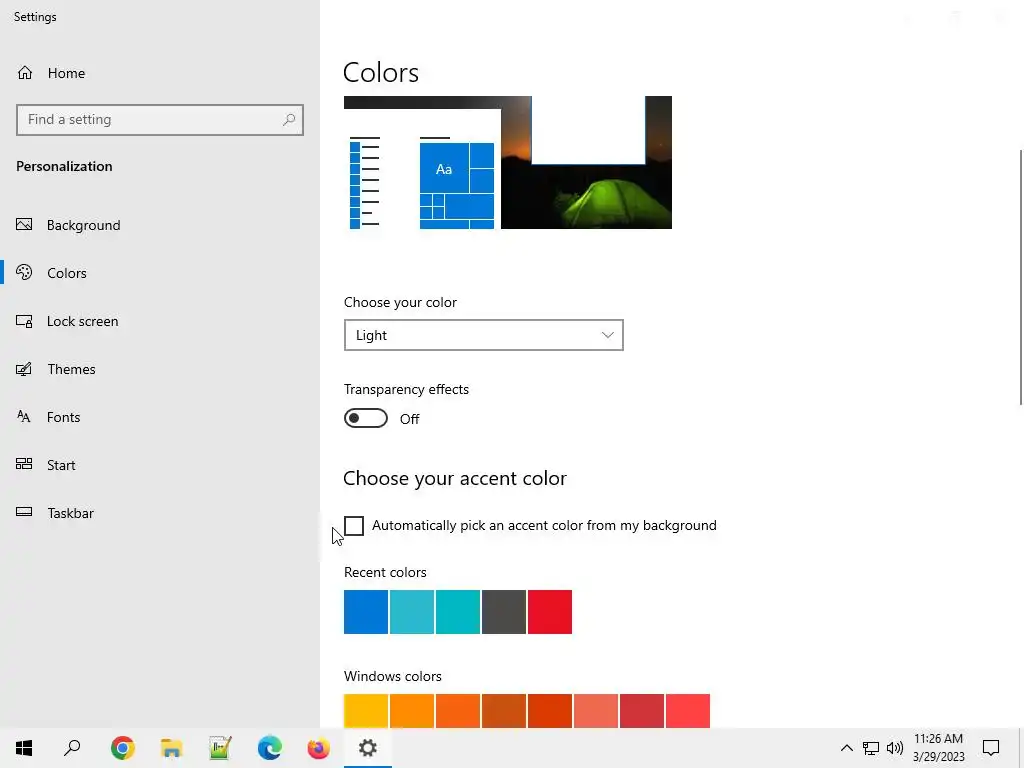Open the notification center icon
The height and width of the screenshot is (768, 1024).
(x=991, y=748)
